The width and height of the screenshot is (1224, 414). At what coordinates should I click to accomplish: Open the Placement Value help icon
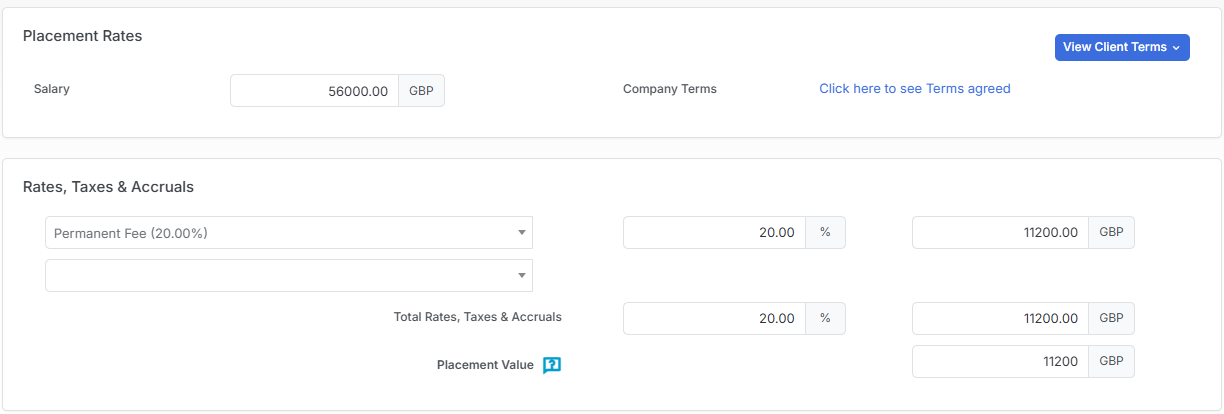click(552, 365)
